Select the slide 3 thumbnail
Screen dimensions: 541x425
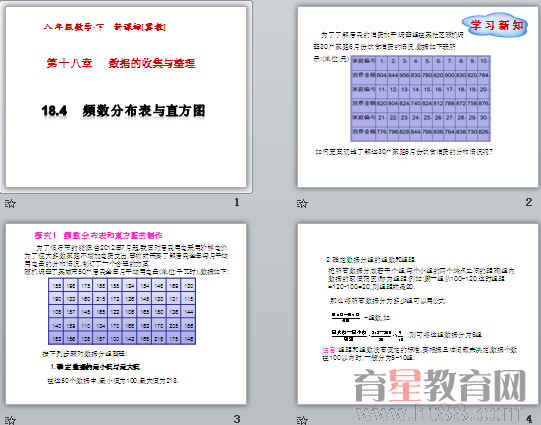coord(126,314)
